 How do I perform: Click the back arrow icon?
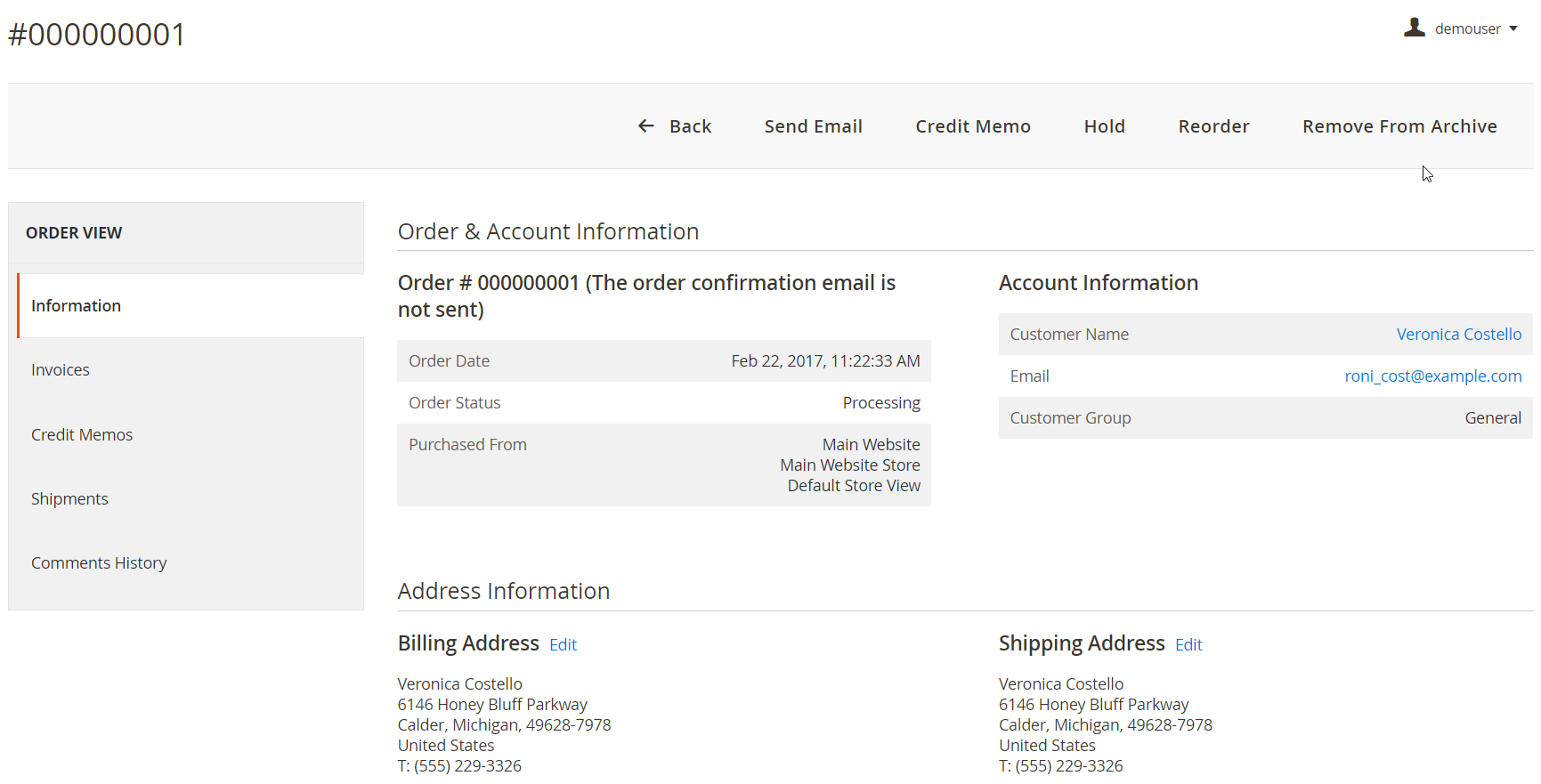[x=646, y=126]
